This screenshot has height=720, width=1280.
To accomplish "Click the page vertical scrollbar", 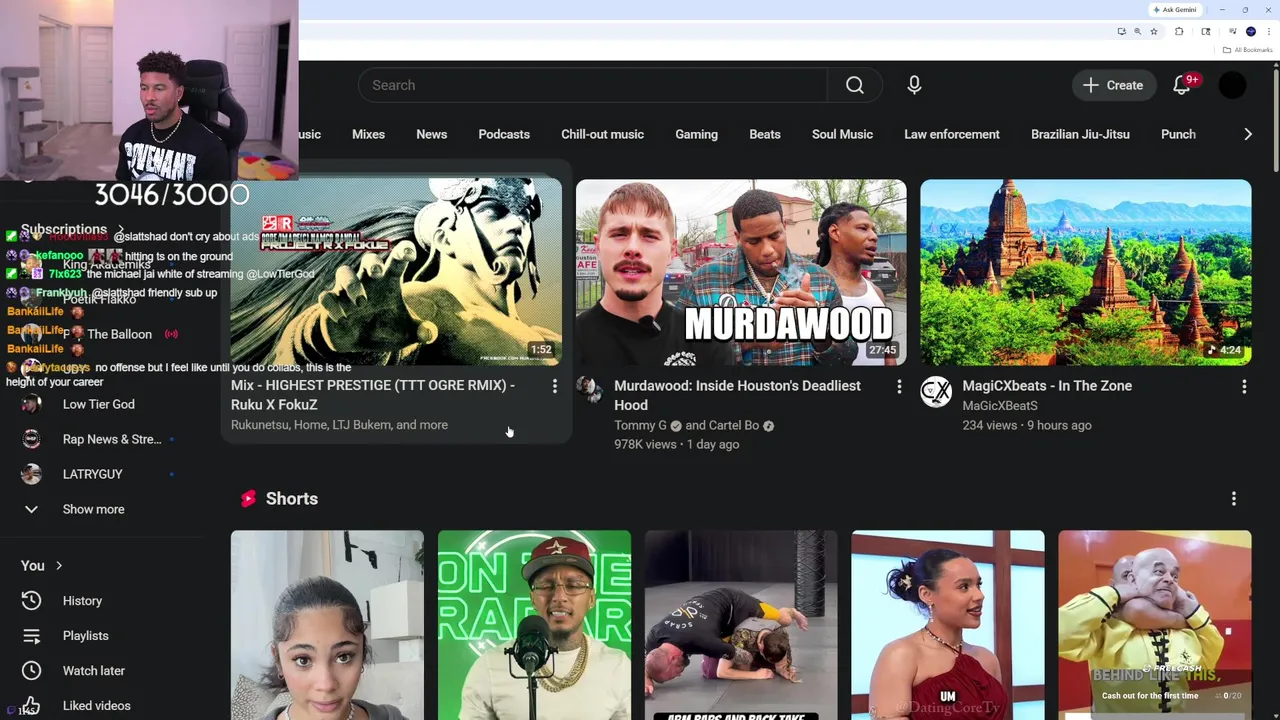I will (1275, 120).
